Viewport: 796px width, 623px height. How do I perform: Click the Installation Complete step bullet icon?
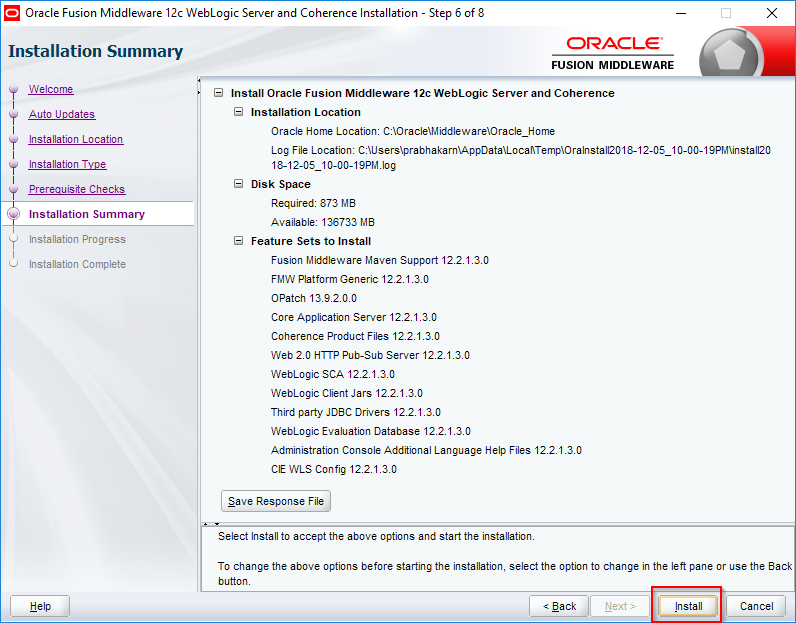[14, 264]
